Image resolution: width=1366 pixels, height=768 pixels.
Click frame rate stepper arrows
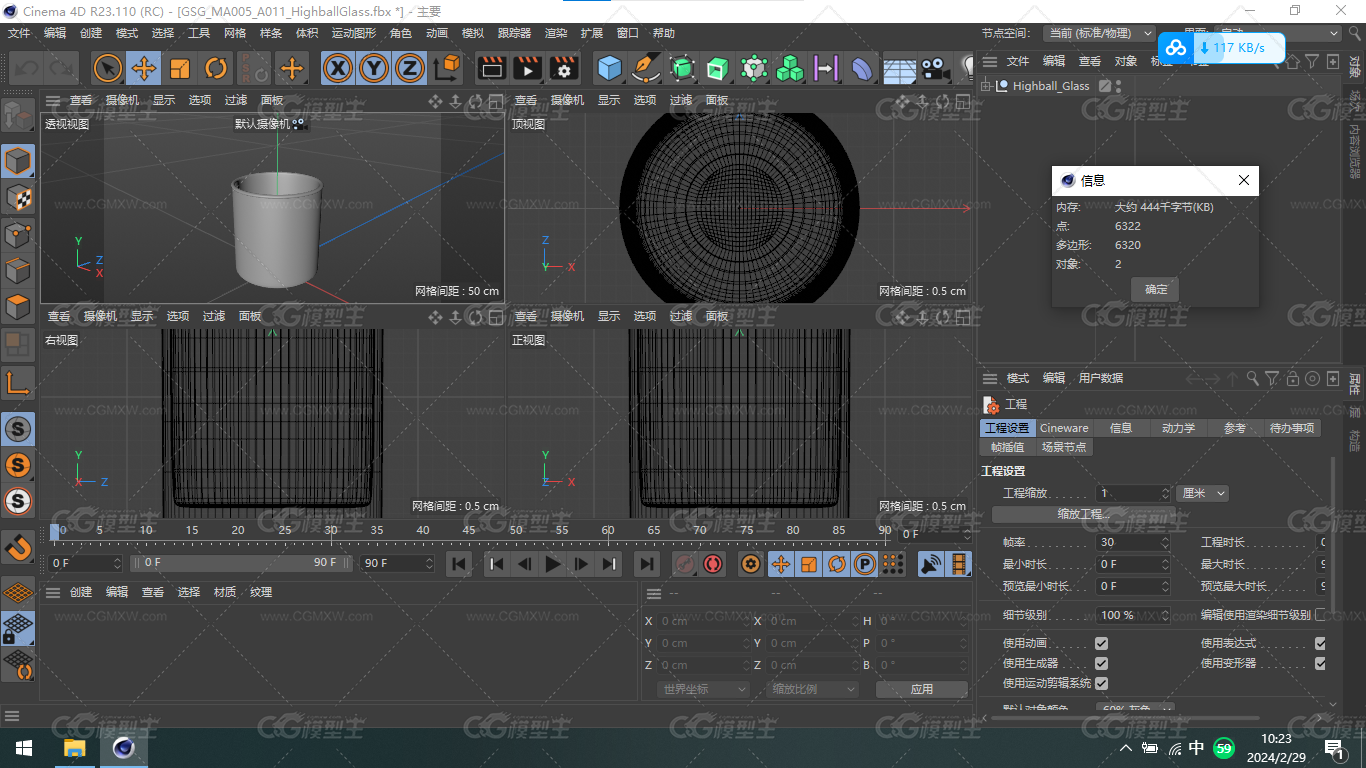[1165, 542]
